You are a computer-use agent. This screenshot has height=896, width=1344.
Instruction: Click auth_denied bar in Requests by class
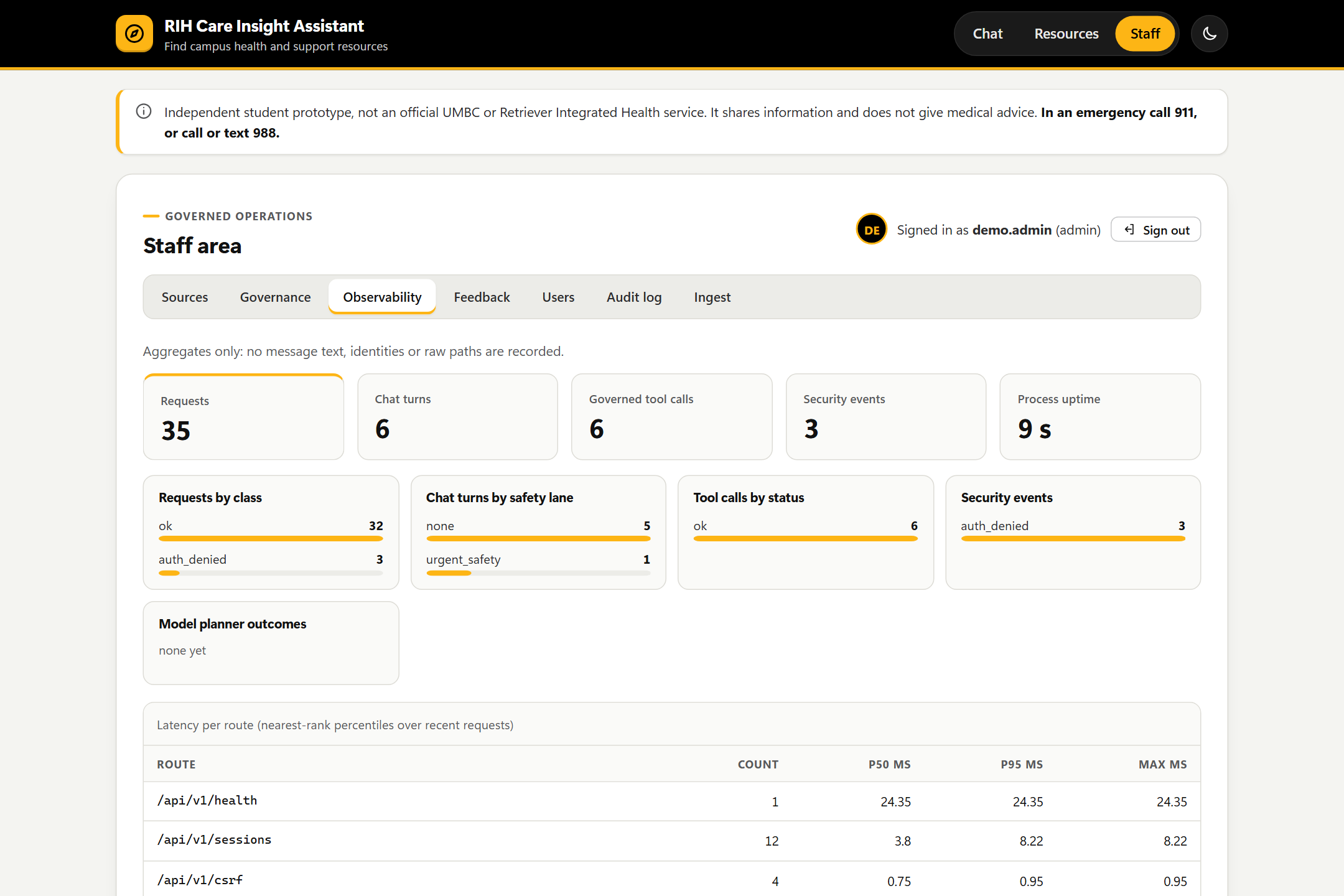click(271, 572)
